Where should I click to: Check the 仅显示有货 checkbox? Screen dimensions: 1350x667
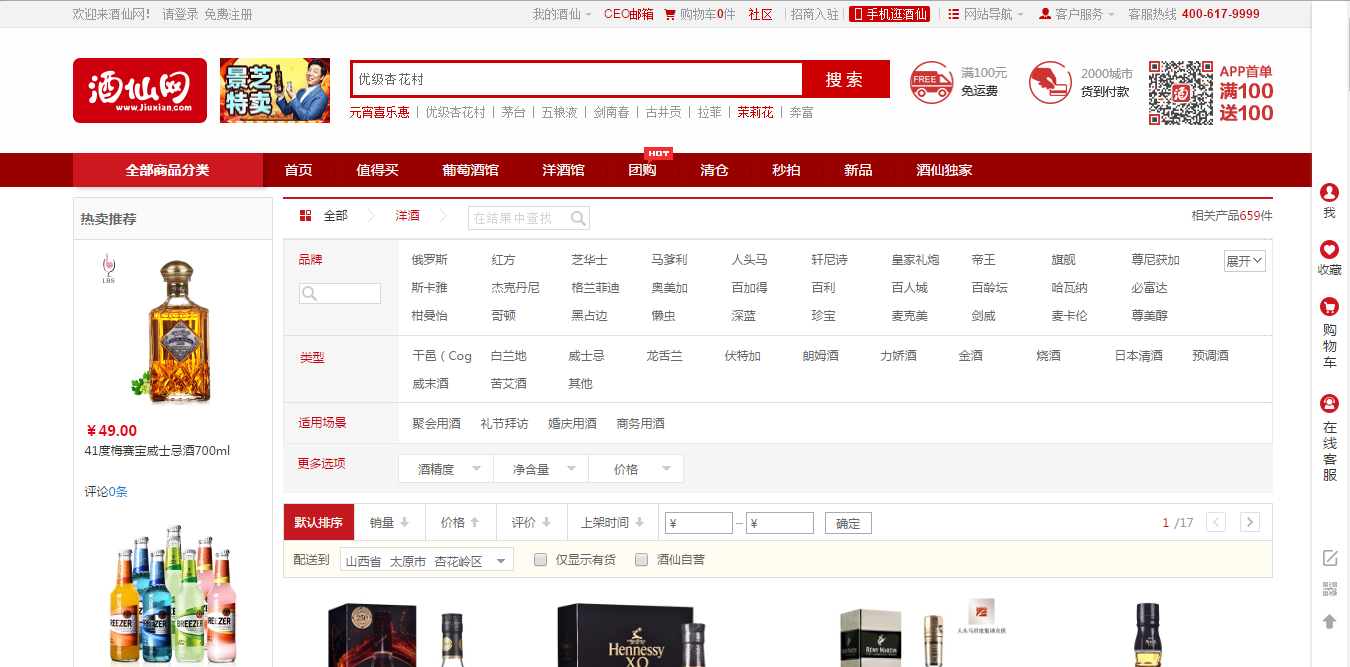540,560
